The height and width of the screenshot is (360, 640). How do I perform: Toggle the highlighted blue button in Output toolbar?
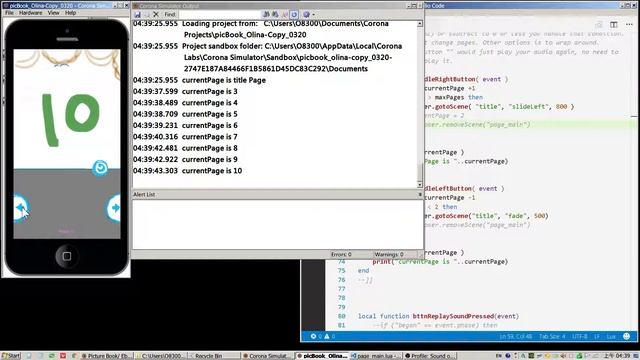(294, 14)
